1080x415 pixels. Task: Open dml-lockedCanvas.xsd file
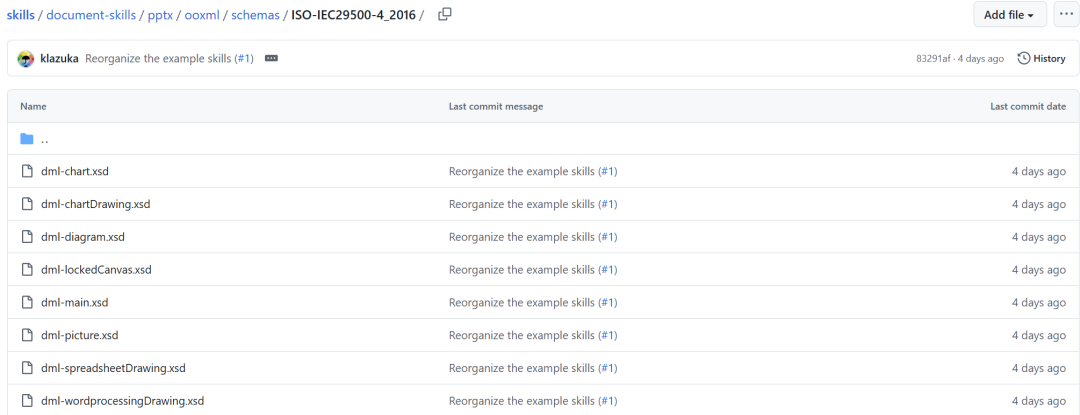[96, 270]
